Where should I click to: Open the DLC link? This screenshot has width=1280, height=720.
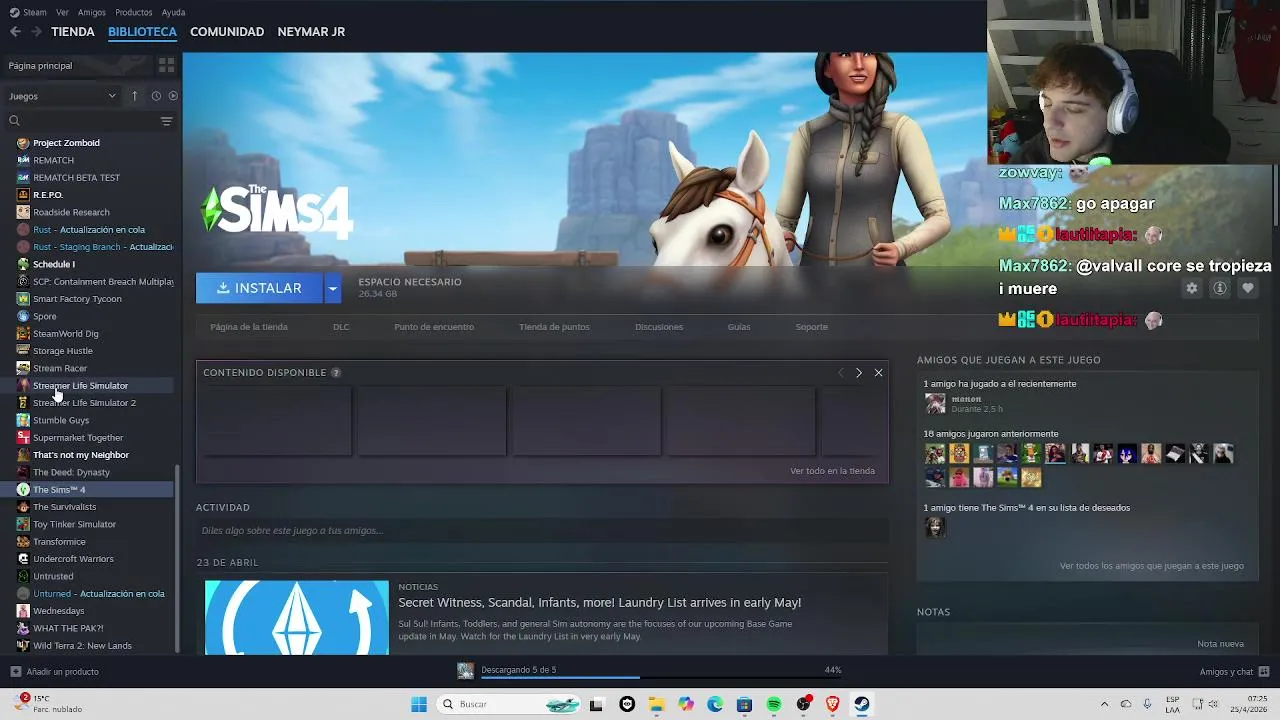coord(341,327)
